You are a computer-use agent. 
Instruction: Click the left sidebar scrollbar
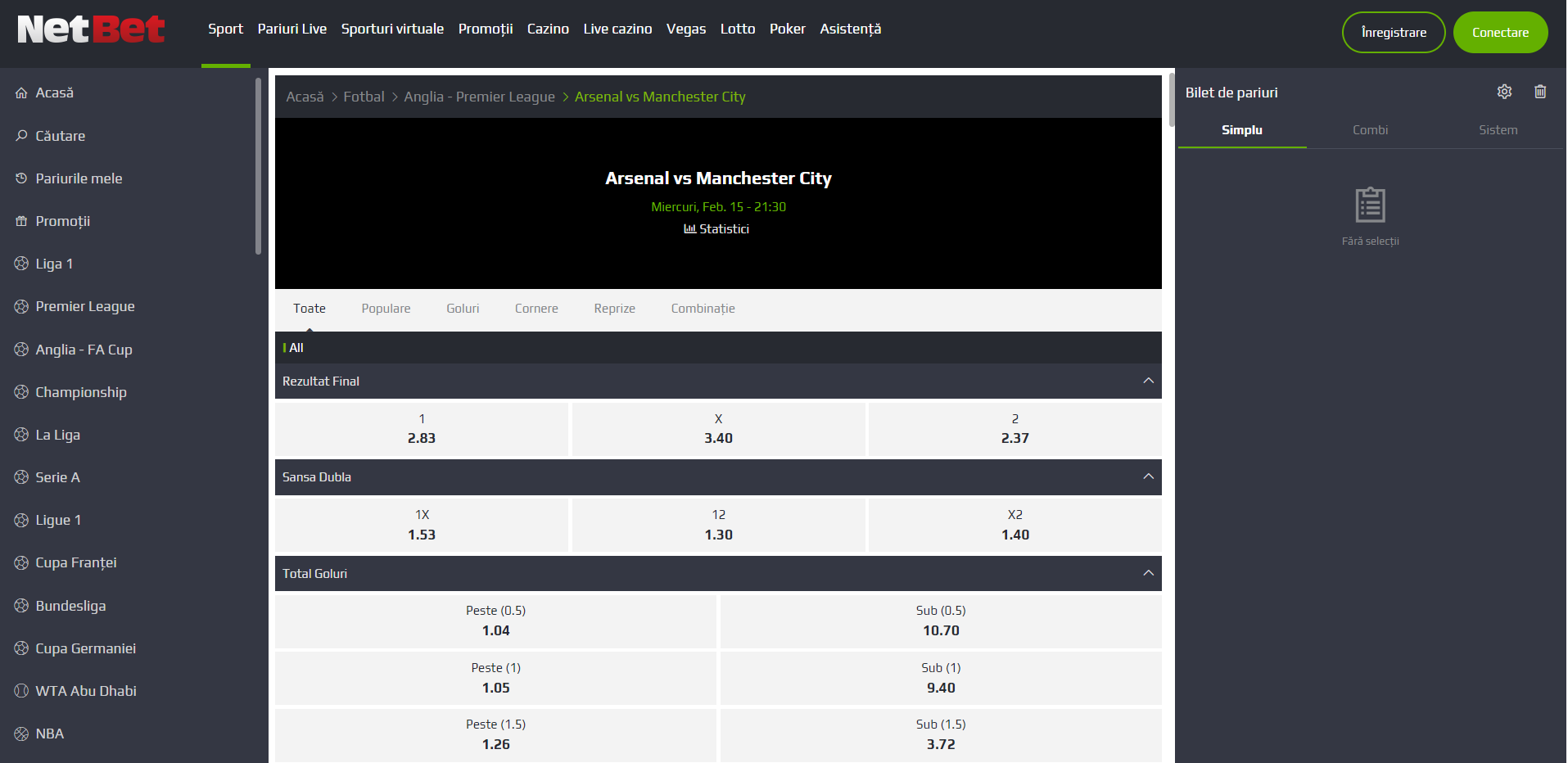tap(258, 166)
